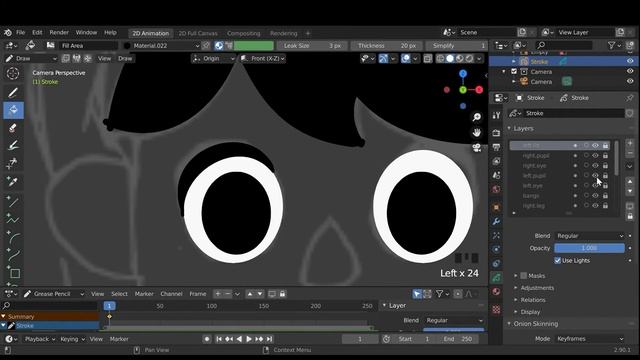The image size is (640, 360).
Task: Select the Arc tool
Action: (x=13, y=238)
